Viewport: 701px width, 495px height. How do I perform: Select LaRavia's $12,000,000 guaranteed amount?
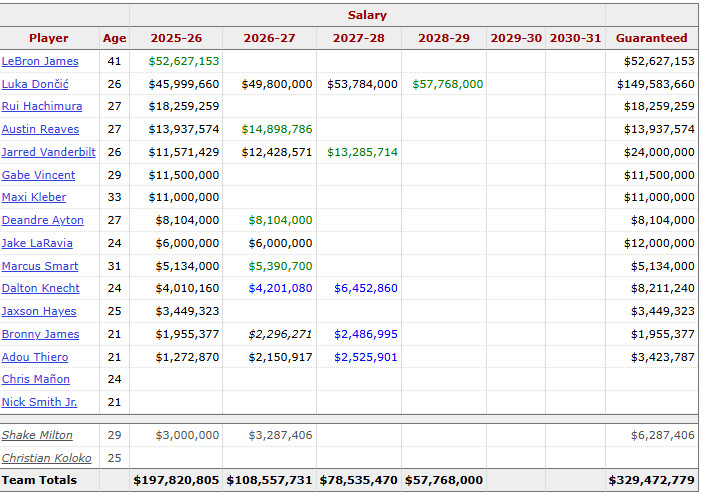tap(659, 243)
